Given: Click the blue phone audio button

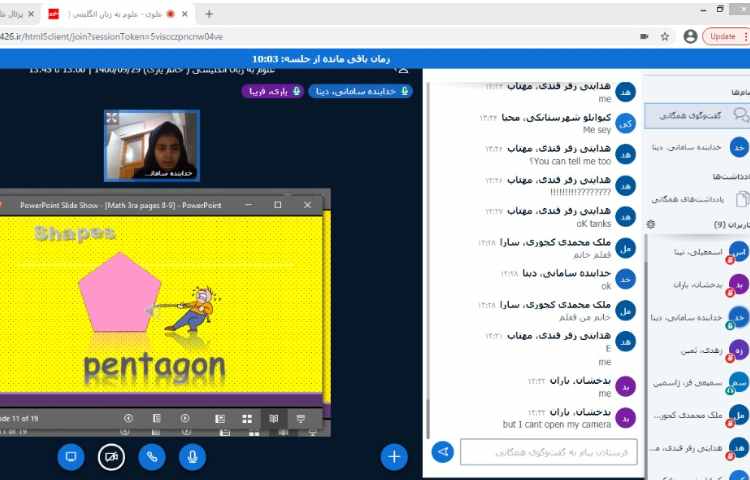Looking at the screenshot, I should (152, 457).
